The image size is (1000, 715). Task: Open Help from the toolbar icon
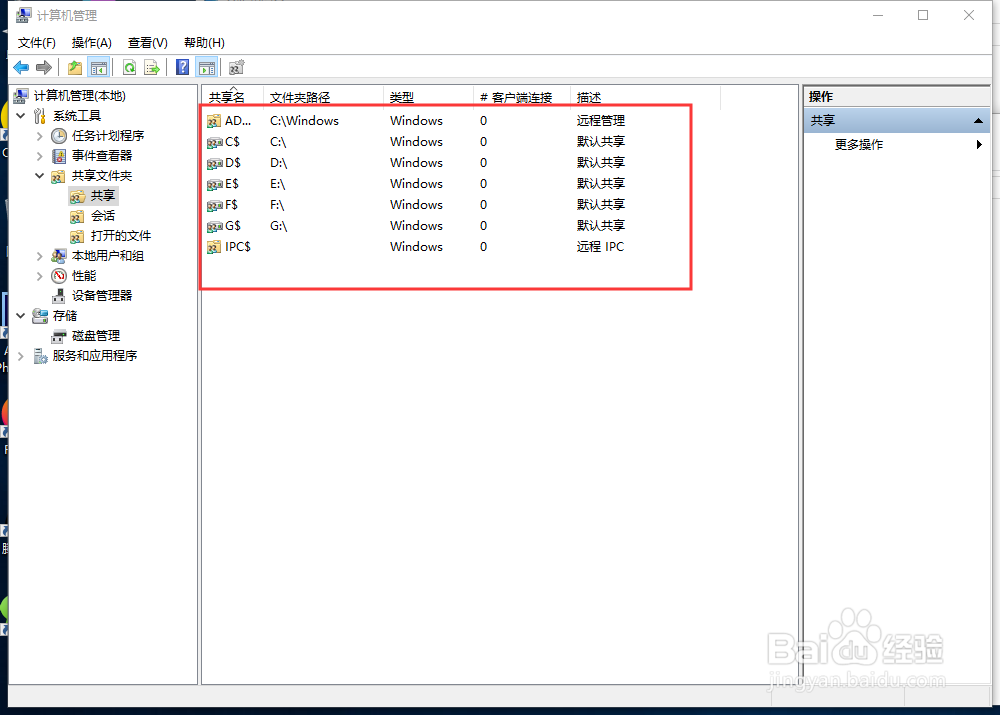pyautogui.click(x=182, y=67)
